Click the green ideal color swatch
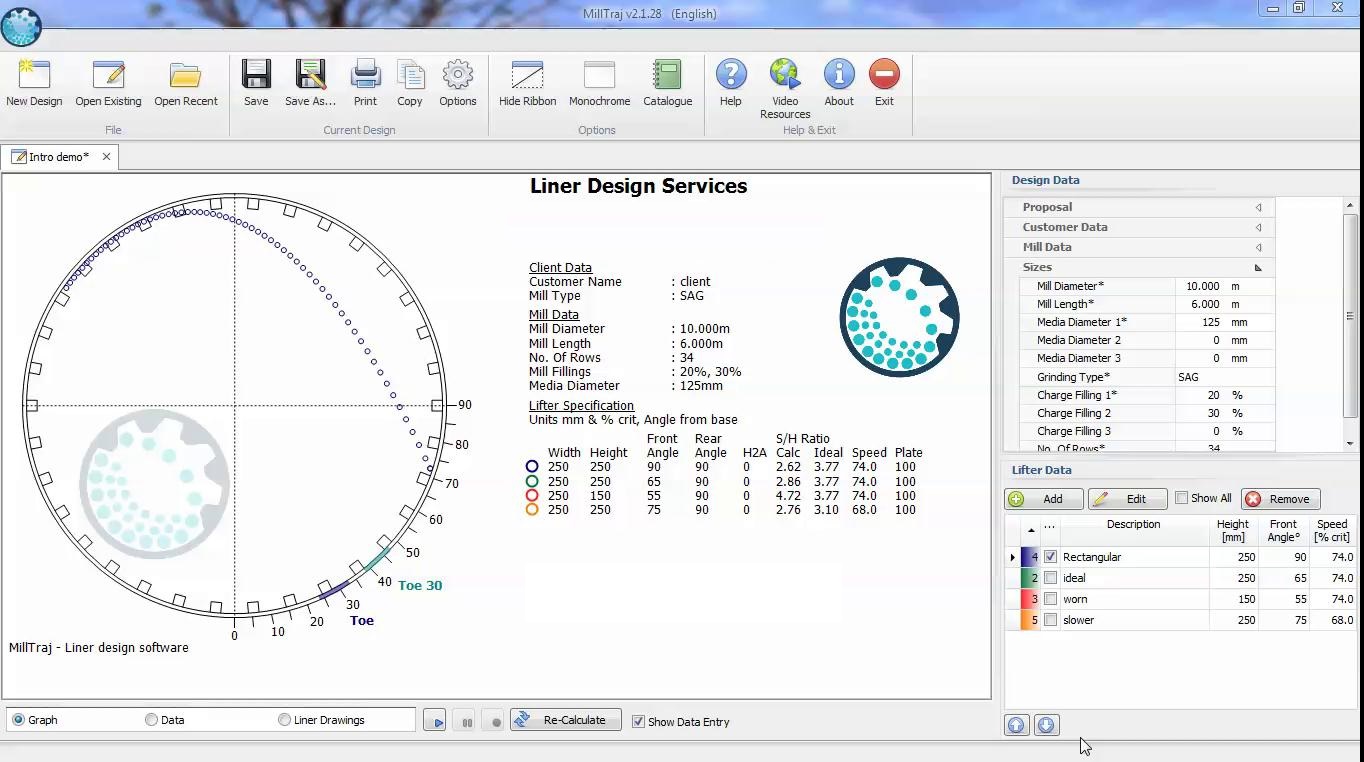The image size is (1364, 762). (x=1030, y=578)
